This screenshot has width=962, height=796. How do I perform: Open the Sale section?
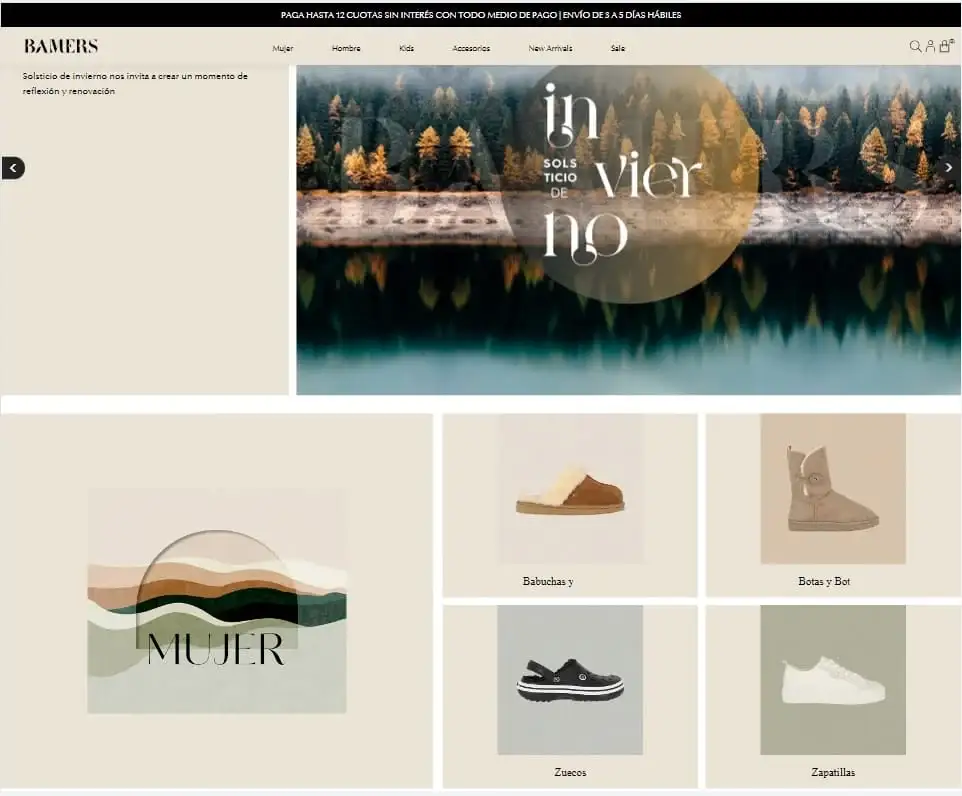tap(618, 48)
